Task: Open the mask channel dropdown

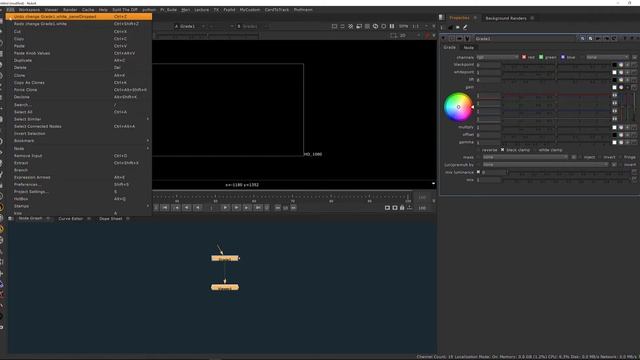Action: pos(525,157)
